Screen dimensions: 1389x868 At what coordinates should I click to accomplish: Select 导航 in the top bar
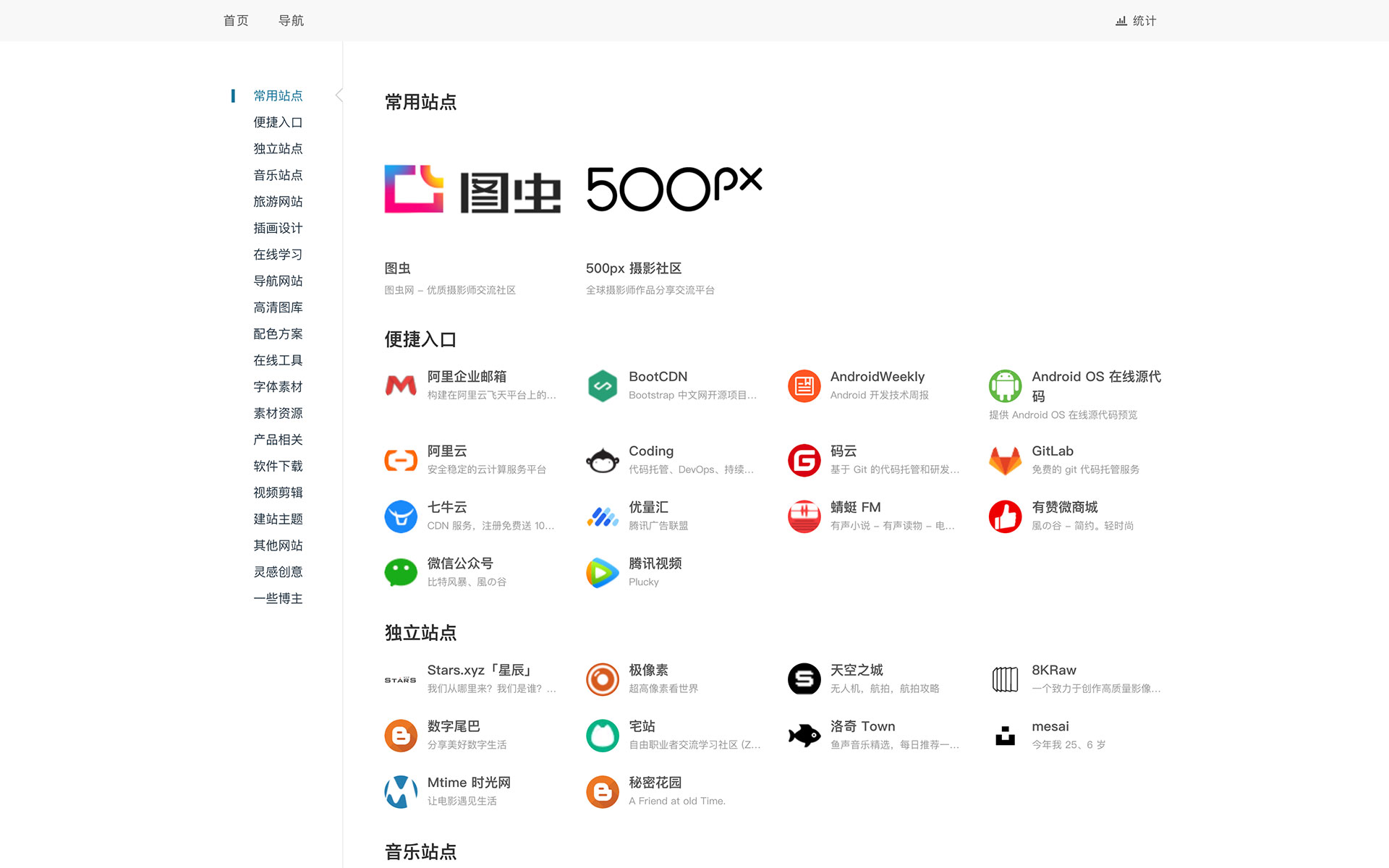[291, 21]
